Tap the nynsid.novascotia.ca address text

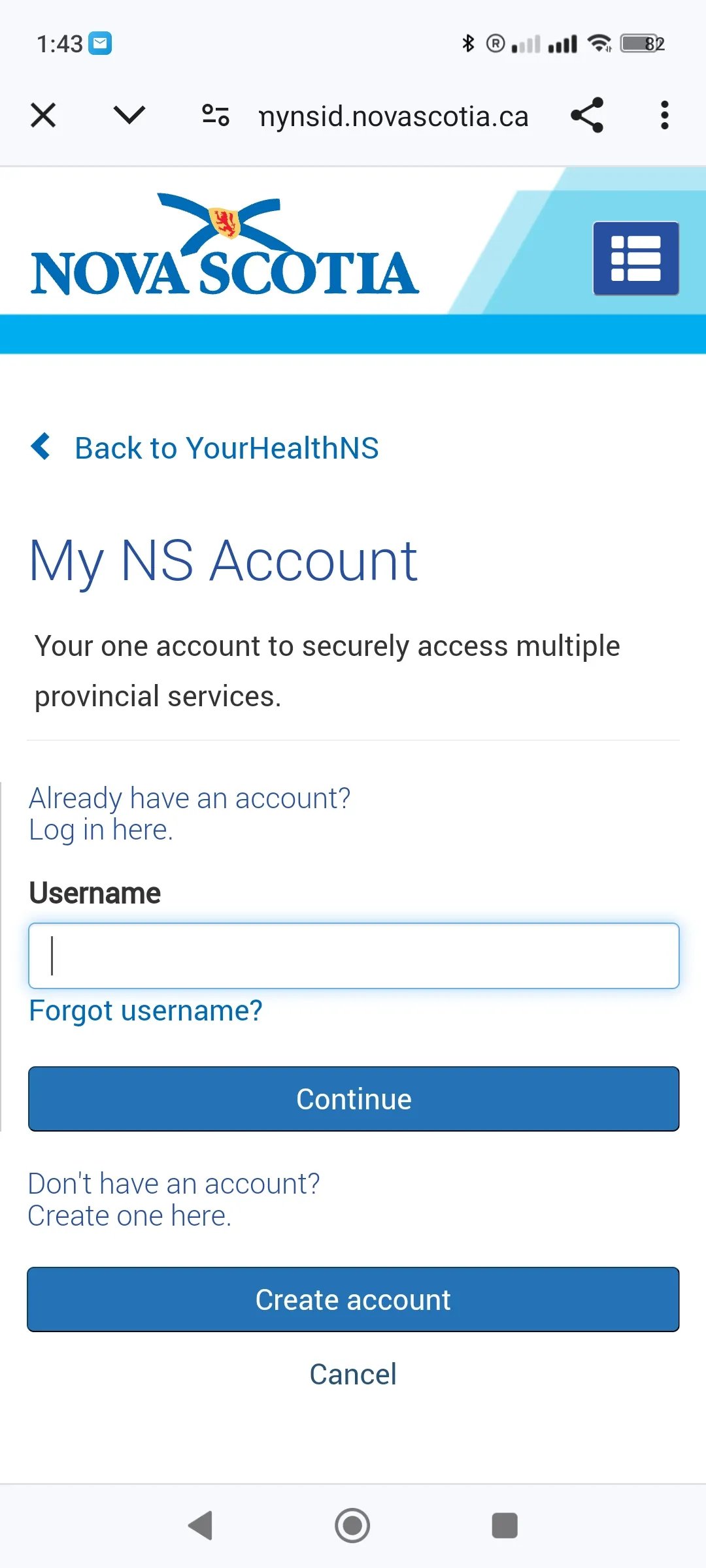(394, 116)
